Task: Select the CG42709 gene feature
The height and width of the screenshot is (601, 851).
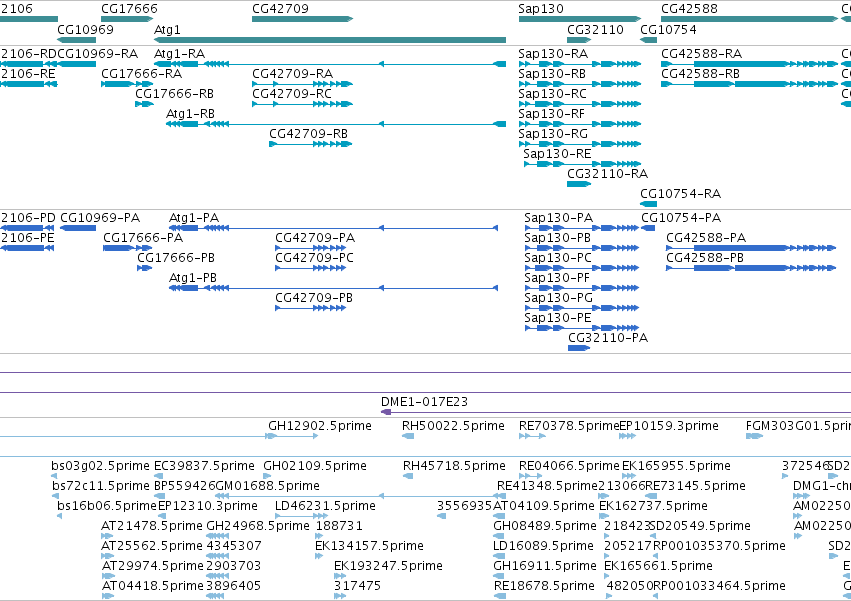Action: click(302, 19)
